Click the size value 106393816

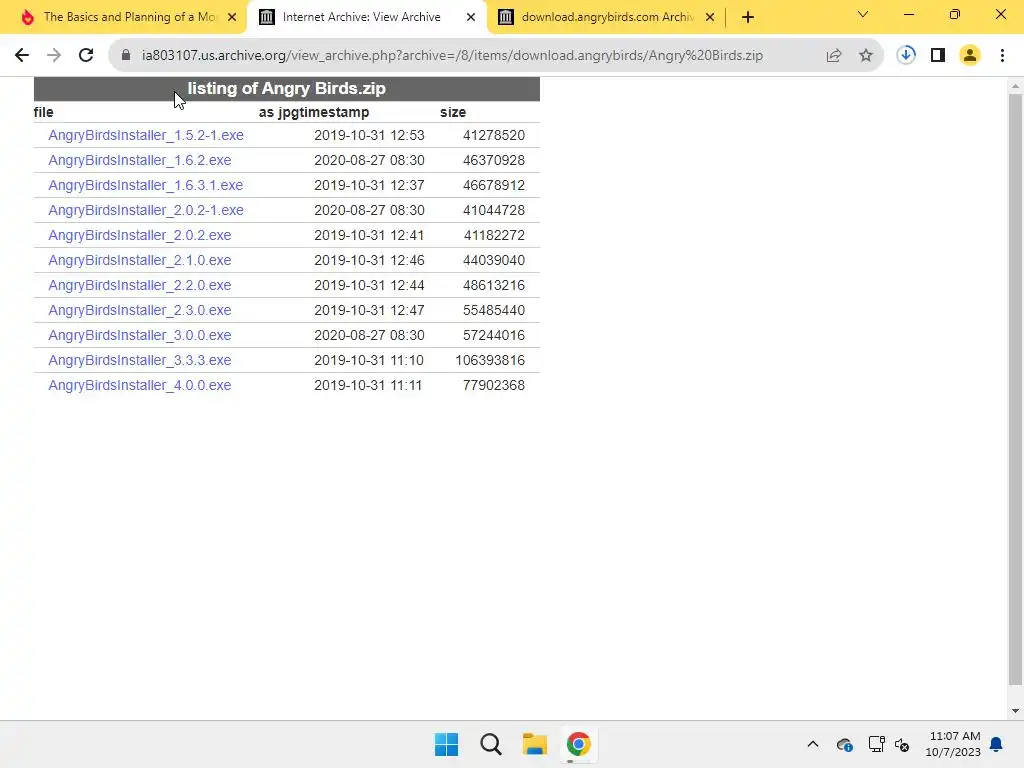click(x=490, y=360)
